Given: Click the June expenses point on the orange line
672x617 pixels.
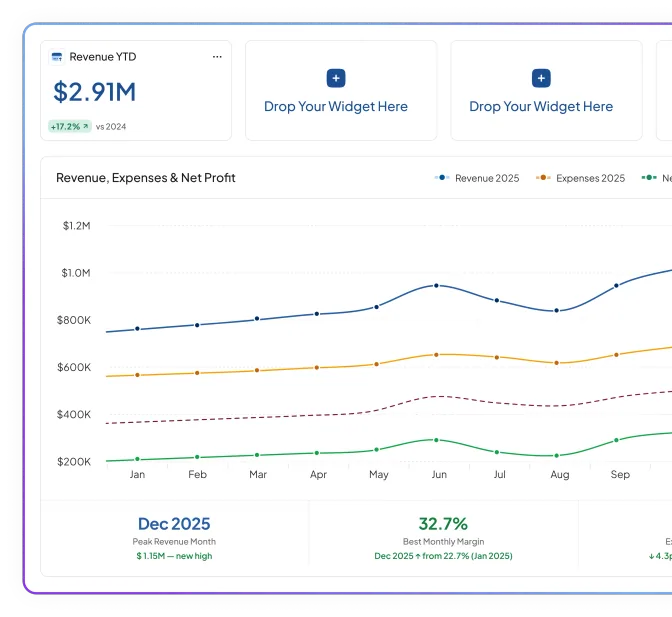Looking at the screenshot, I should (436, 355).
